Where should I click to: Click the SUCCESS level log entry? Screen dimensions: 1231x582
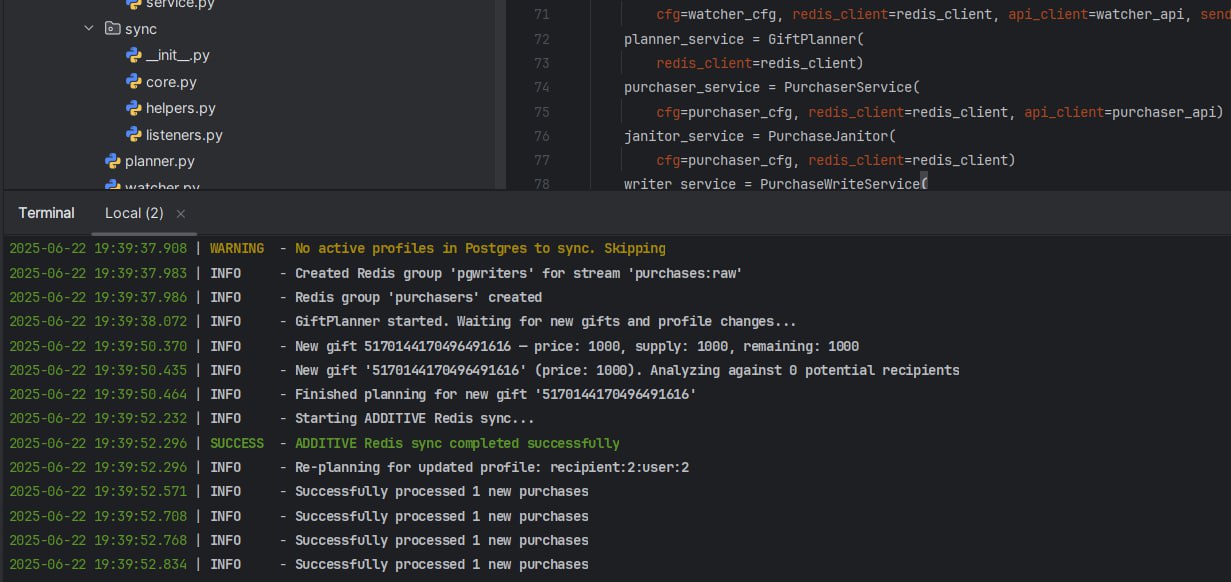pyautogui.click(x=237, y=443)
